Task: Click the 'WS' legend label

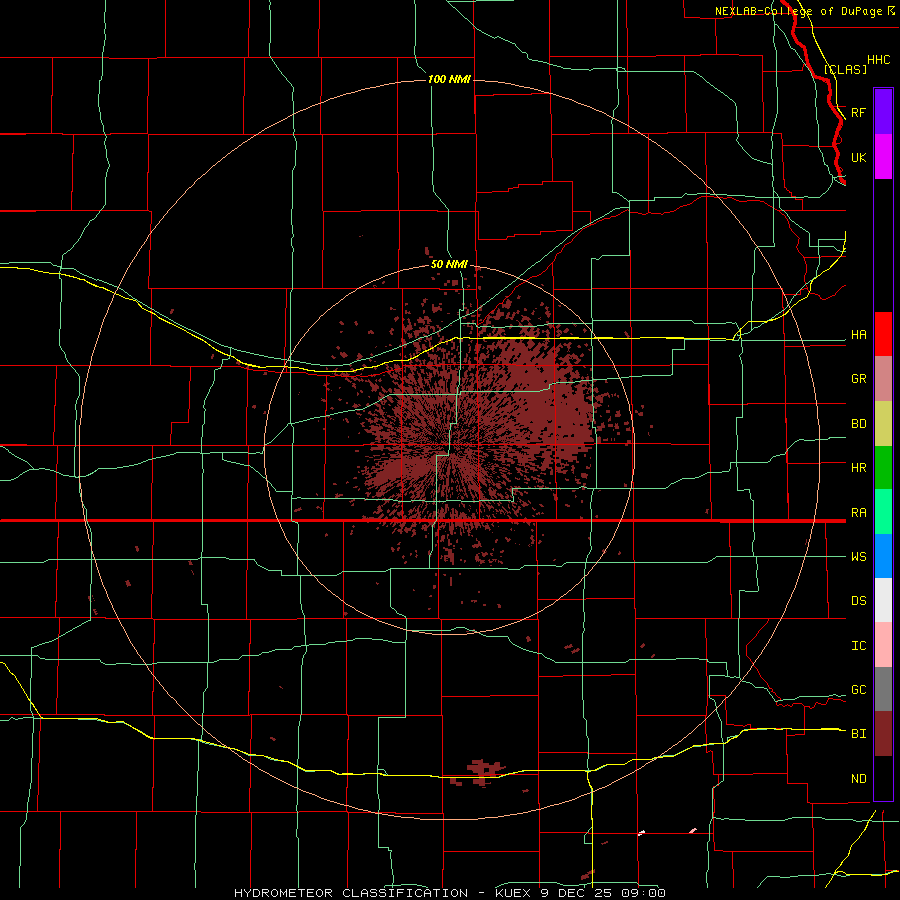Action: (x=858, y=557)
